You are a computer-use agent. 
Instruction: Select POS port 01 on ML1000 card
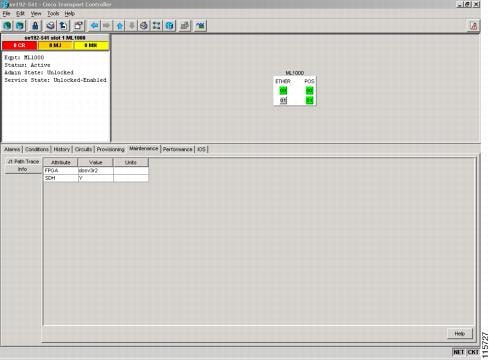309,100
